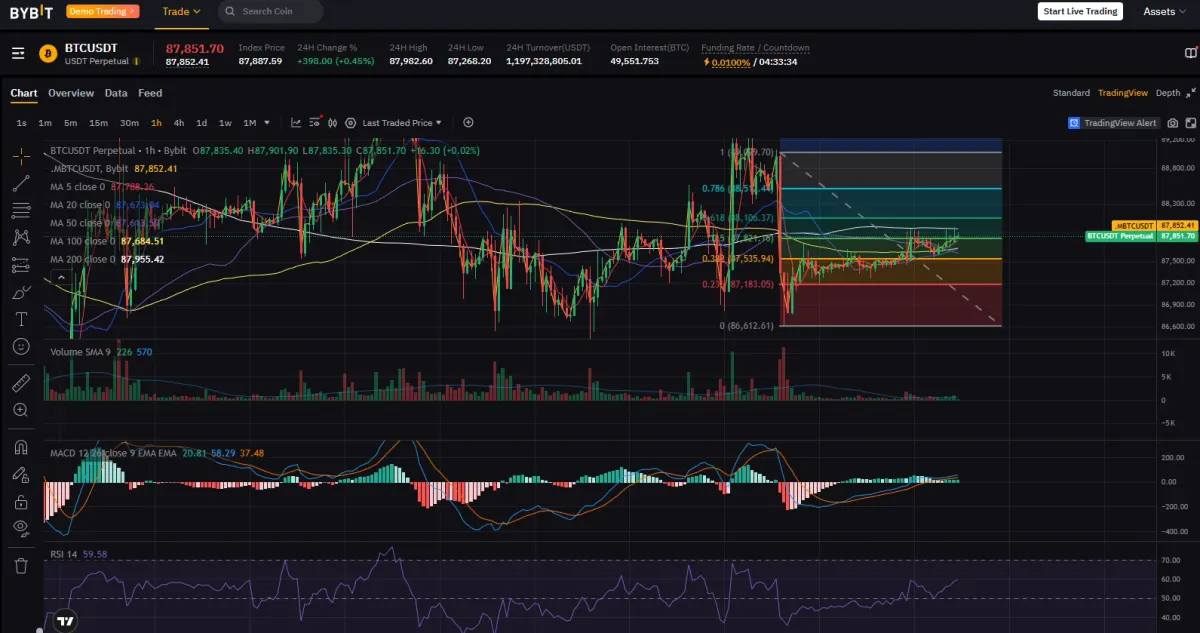Switch to the Overview tab

[71, 93]
